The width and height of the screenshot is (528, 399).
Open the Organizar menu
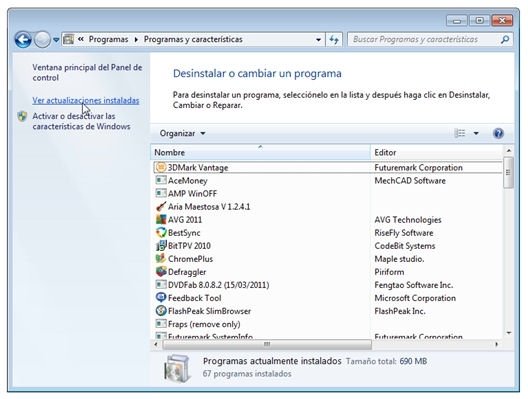[182, 133]
